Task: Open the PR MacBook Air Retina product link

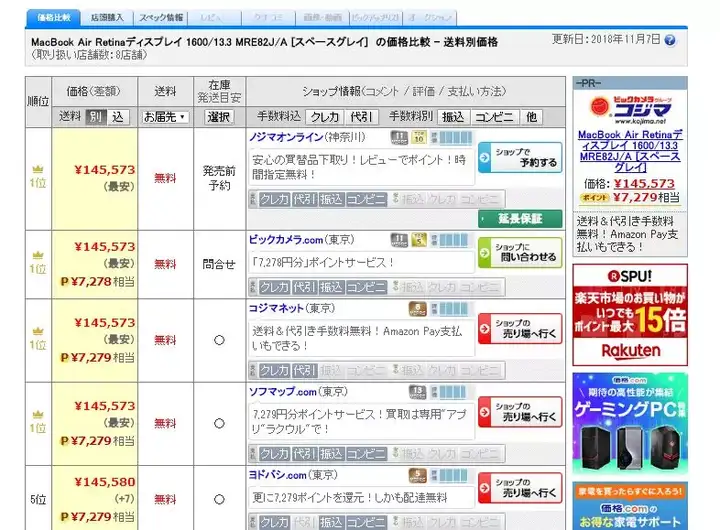Action: (x=630, y=151)
